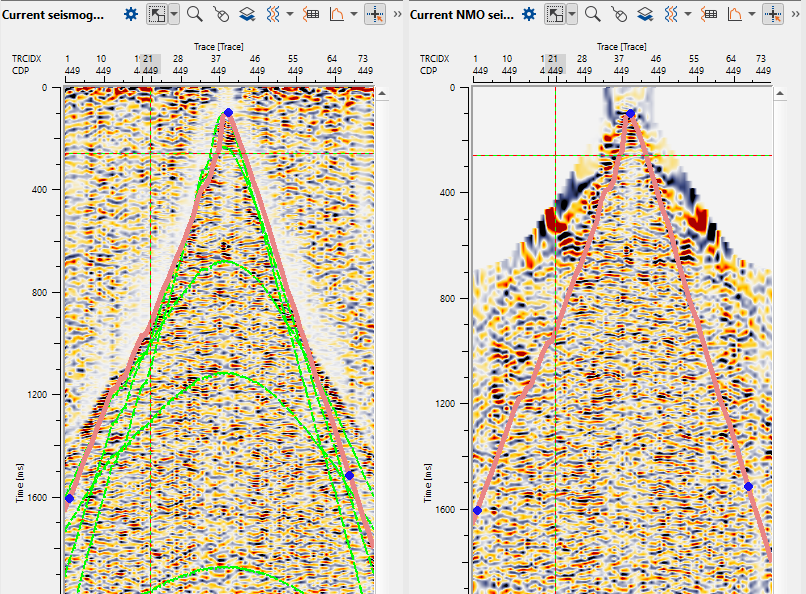806x594 pixels.
Task: Click the wiggle display icon in NMO panel
Action: (x=672, y=14)
